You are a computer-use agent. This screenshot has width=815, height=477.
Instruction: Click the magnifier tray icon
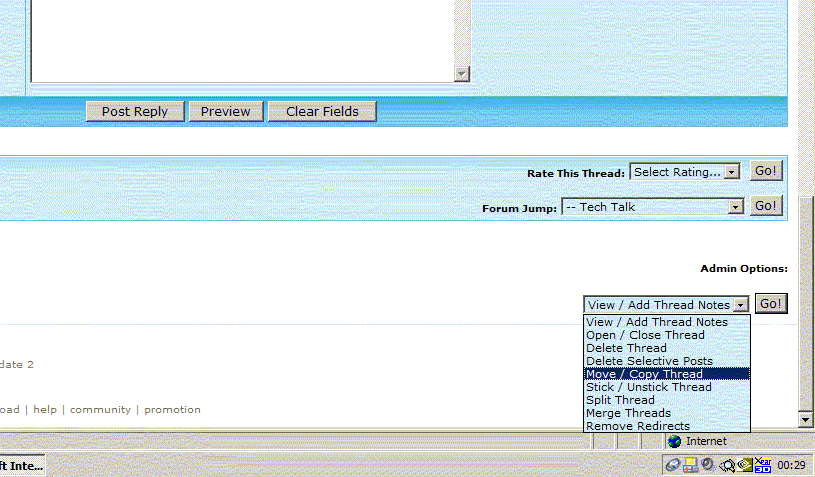pos(727,465)
